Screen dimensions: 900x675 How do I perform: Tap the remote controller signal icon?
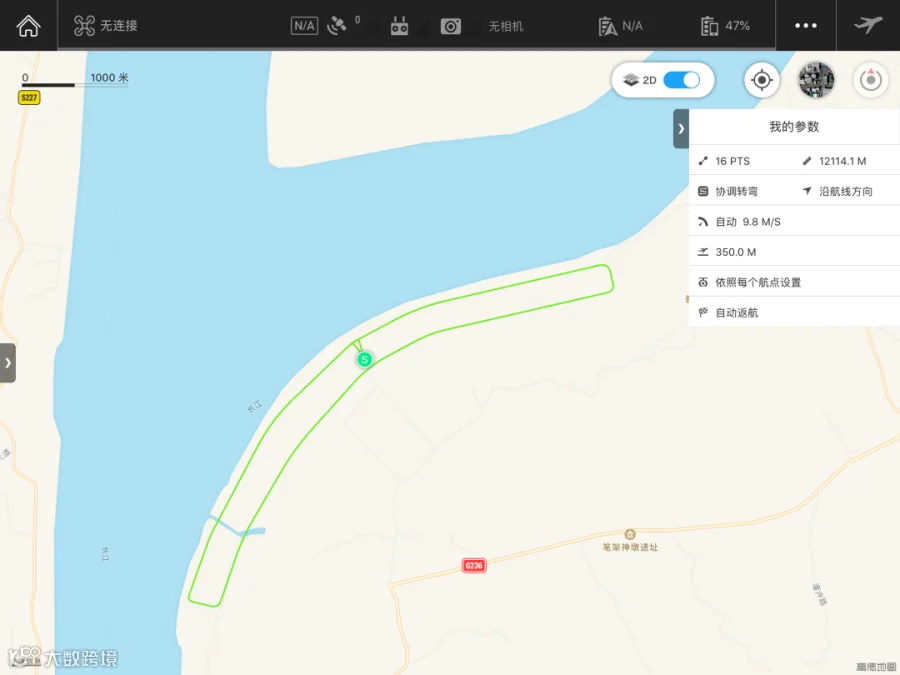pyautogui.click(x=399, y=26)
